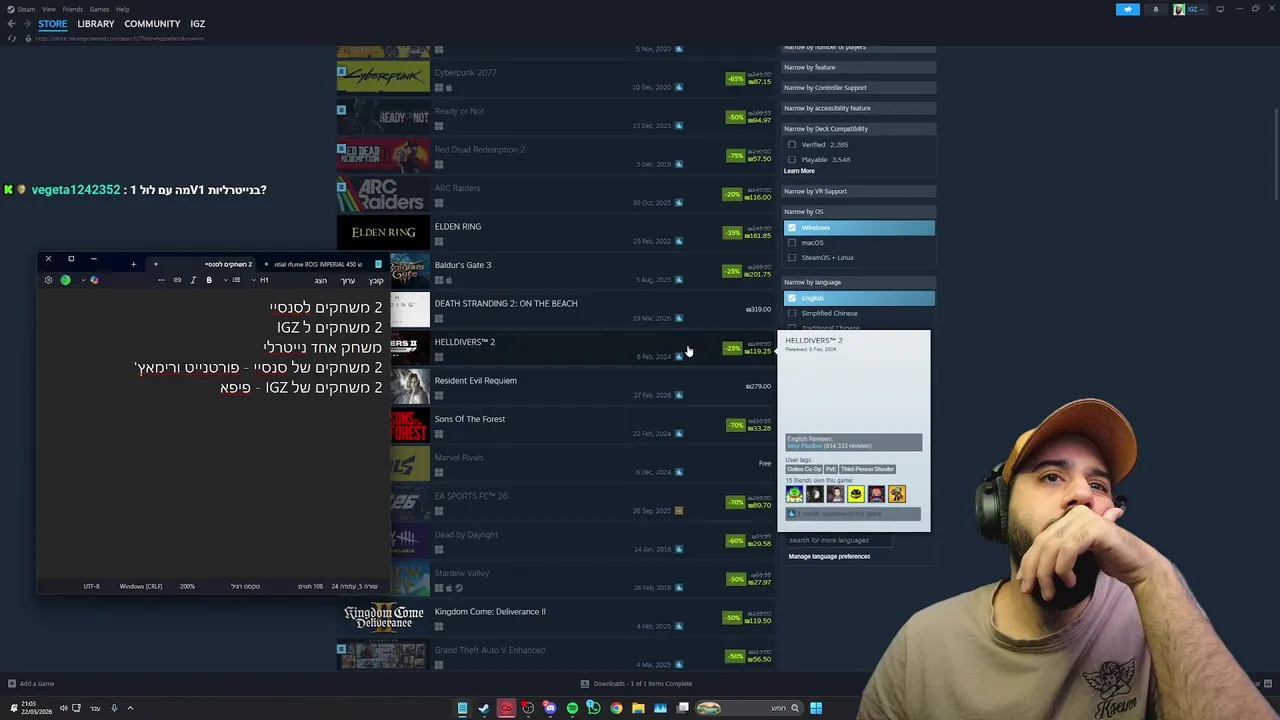
Task: Open the Notepad קובץ (File) menu
Action: (x=376, y=280)
